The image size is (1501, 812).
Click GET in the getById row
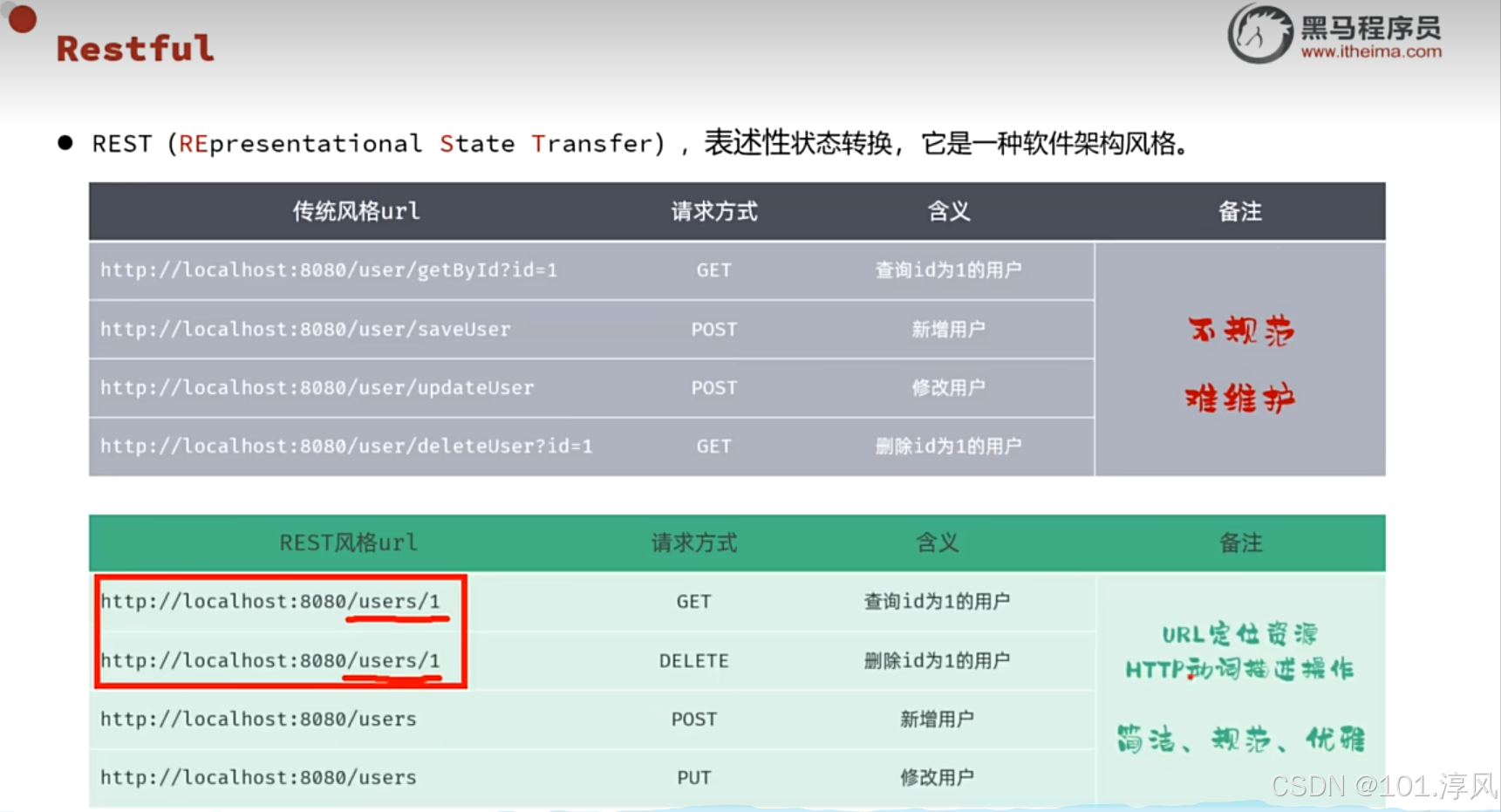(x=713, y=270)
